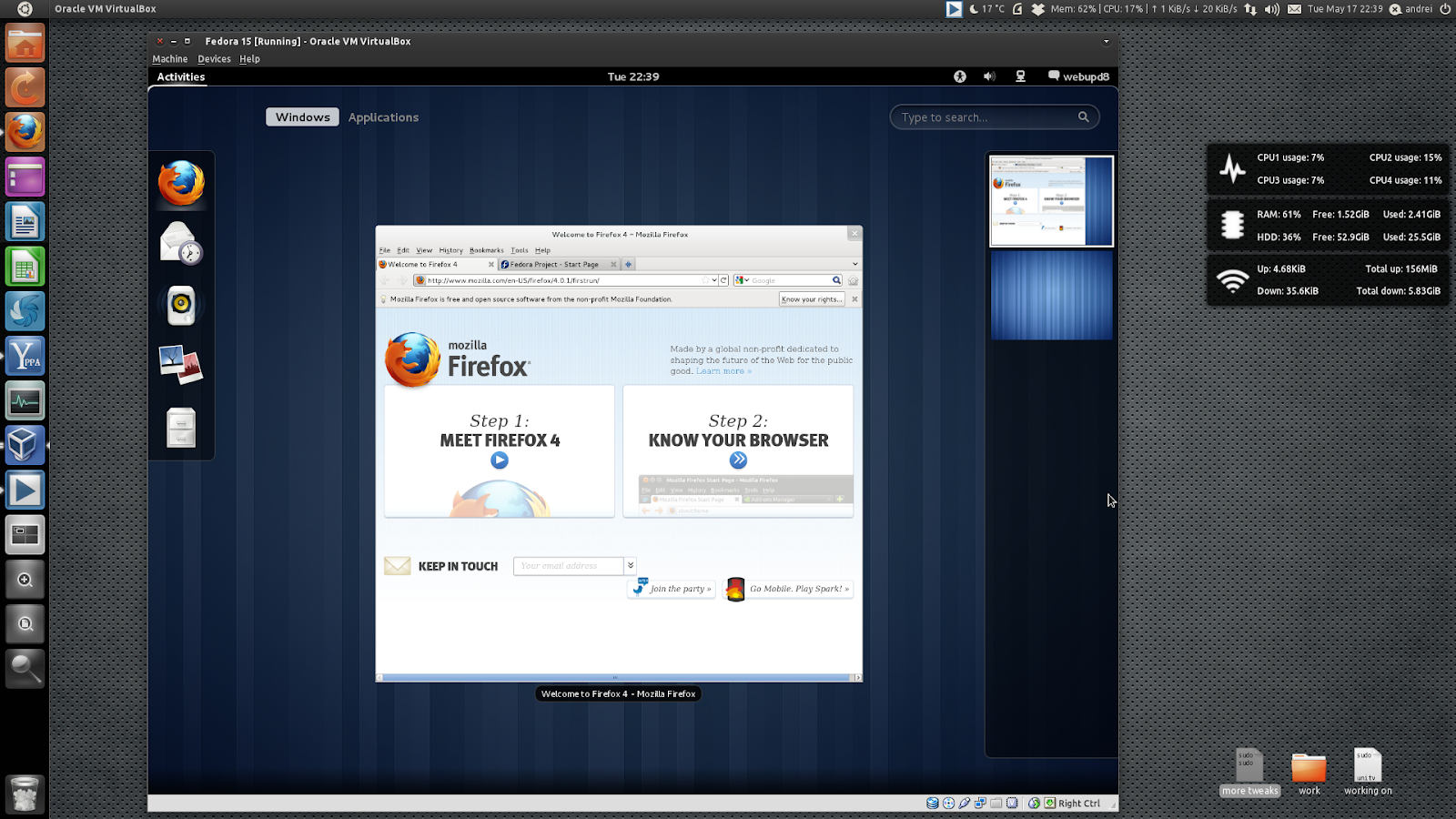Click optical disc icon in VirtualBox status bar

[949, 803]
